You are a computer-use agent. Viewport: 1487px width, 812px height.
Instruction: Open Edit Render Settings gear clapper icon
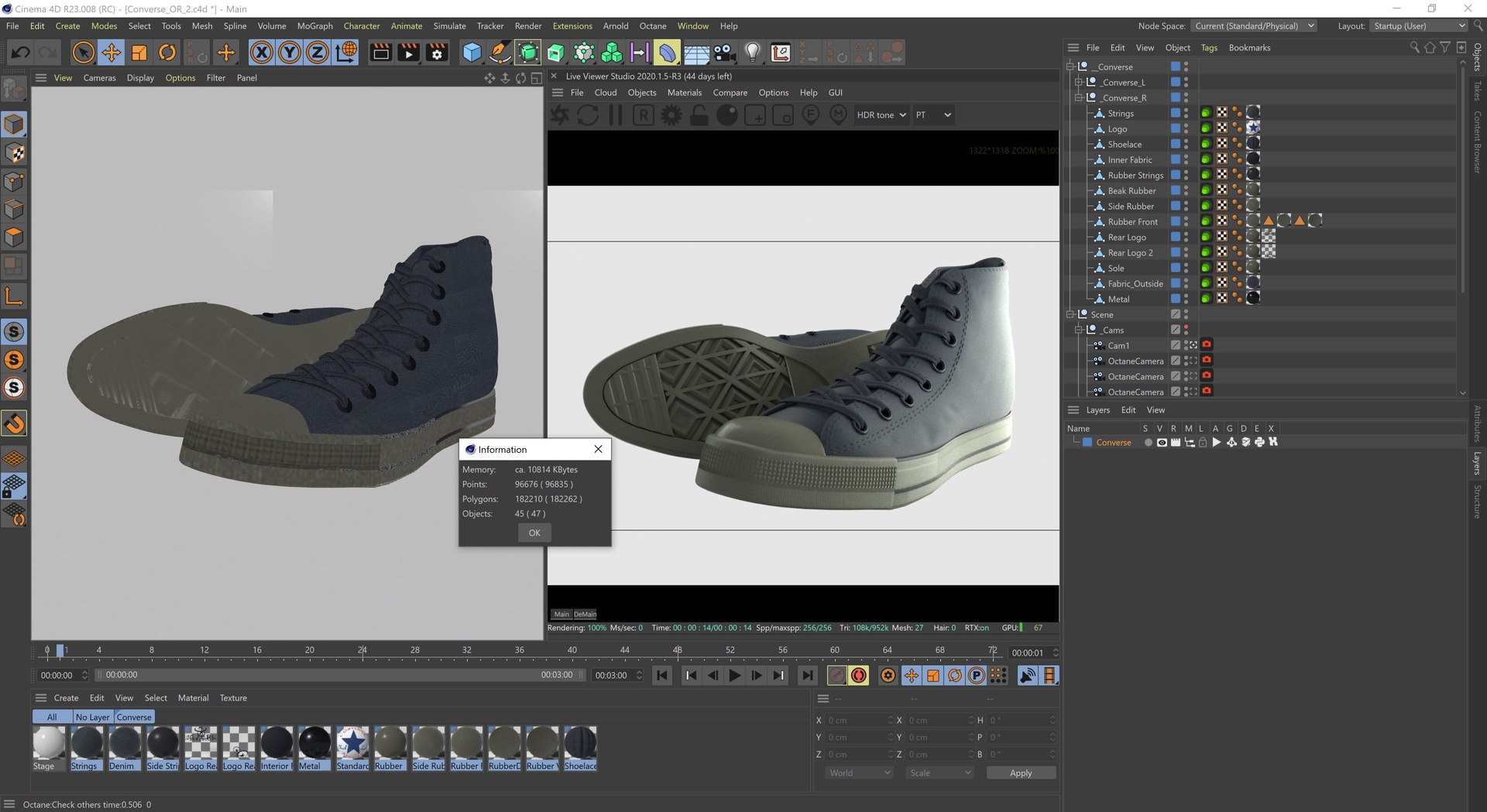(x=437, y=53)
